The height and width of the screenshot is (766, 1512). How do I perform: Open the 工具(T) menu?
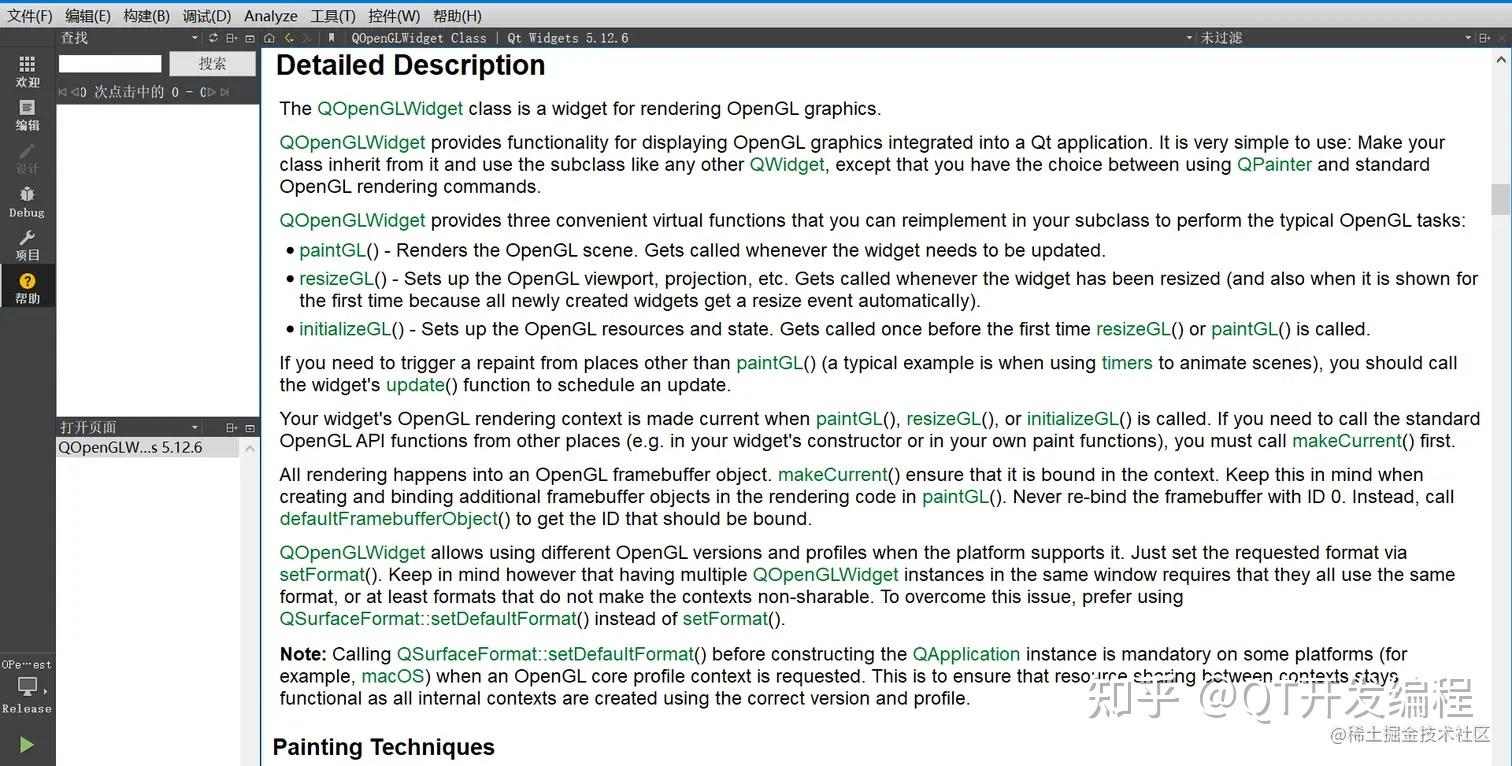[x=333, y=15]
